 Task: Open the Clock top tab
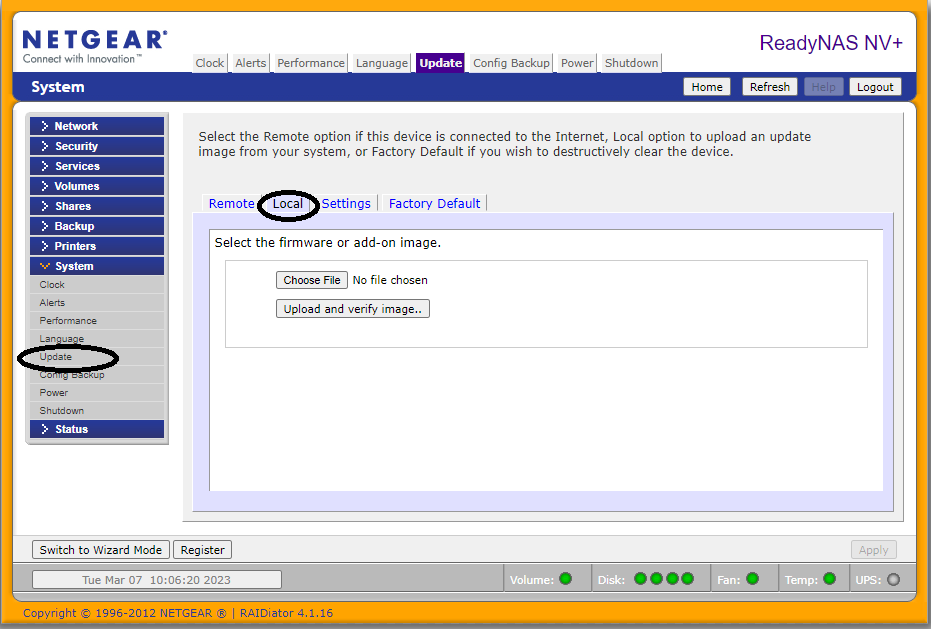(210, 63)
